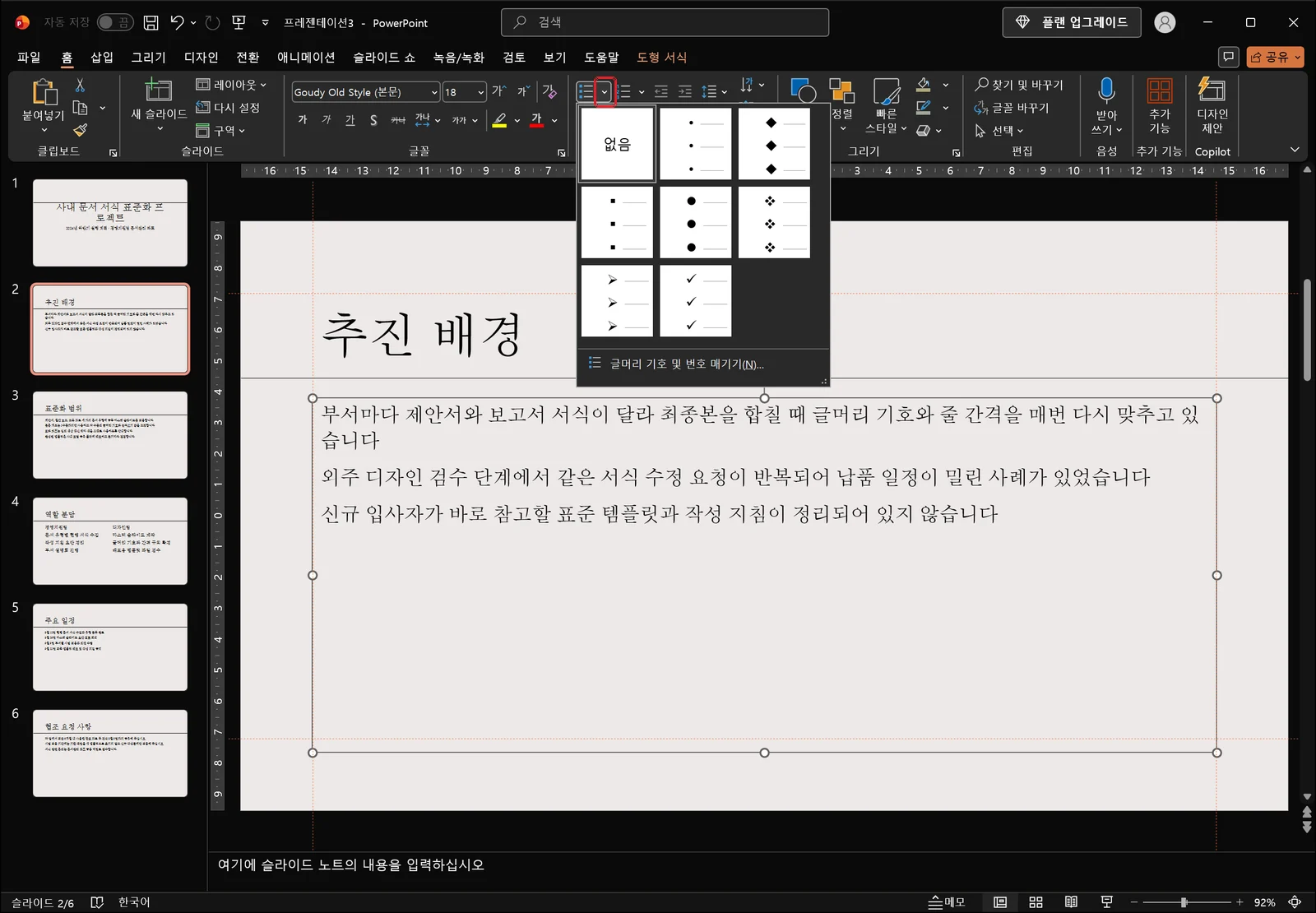Choose the 없음 (None) bullet option
This screenshot has height=913, width=1316.
coord(617,144)
